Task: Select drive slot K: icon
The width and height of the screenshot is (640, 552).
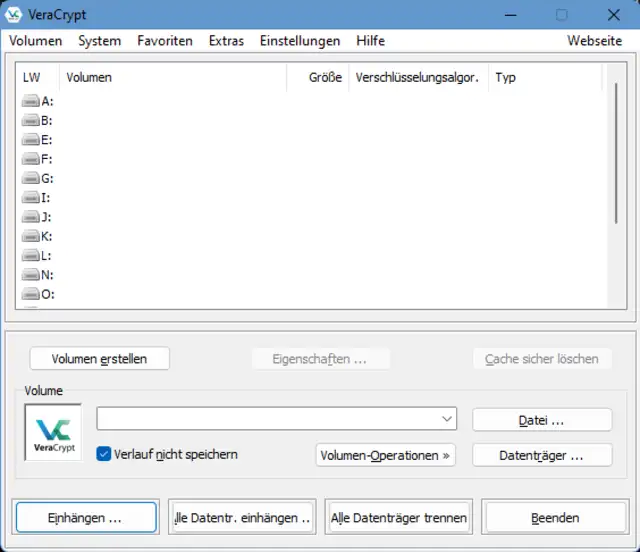Action: (x=31, y=236)
